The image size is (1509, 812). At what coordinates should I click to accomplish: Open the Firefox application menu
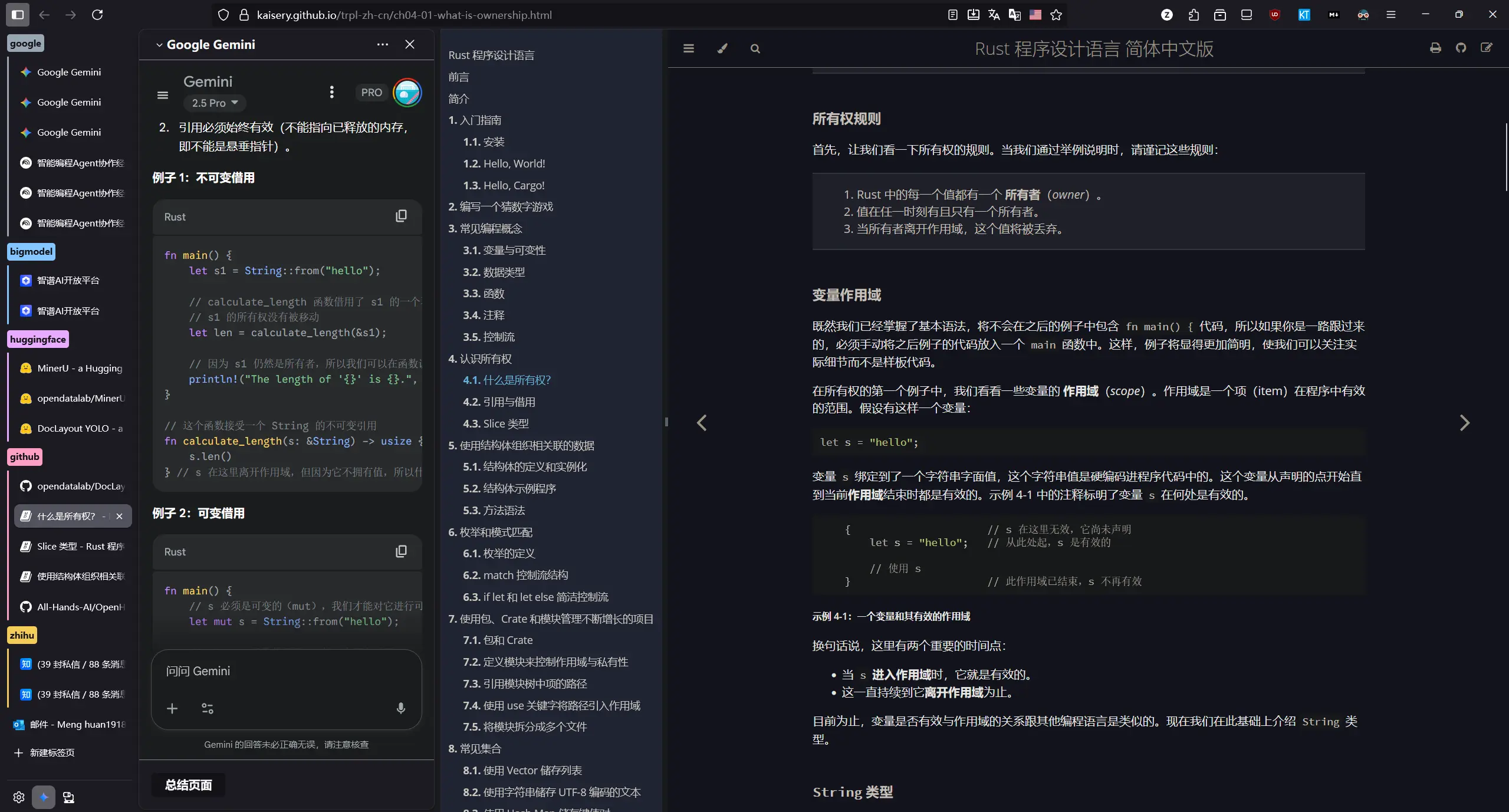pyautogui.click(x=1391, y=15)
